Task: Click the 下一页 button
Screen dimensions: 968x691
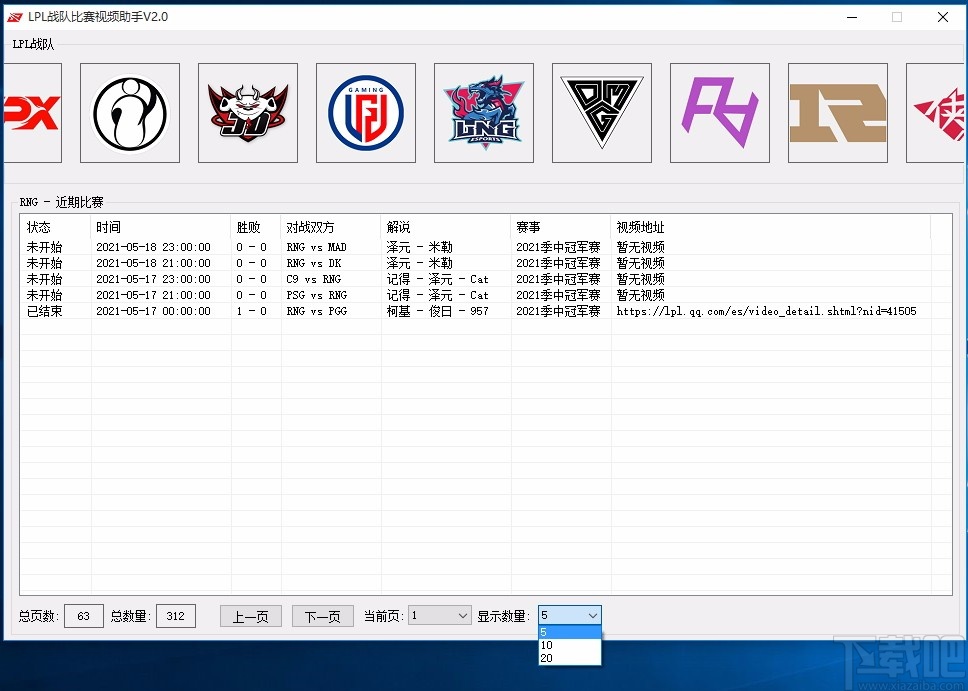Action: pyautogui.click(x=322, y=616)
